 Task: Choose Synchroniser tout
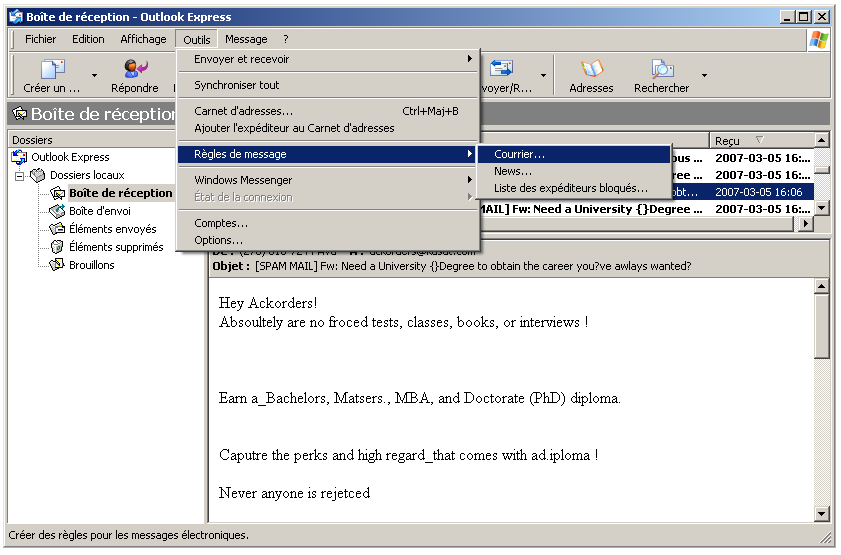pyautogui.click(x=328, y=85)
